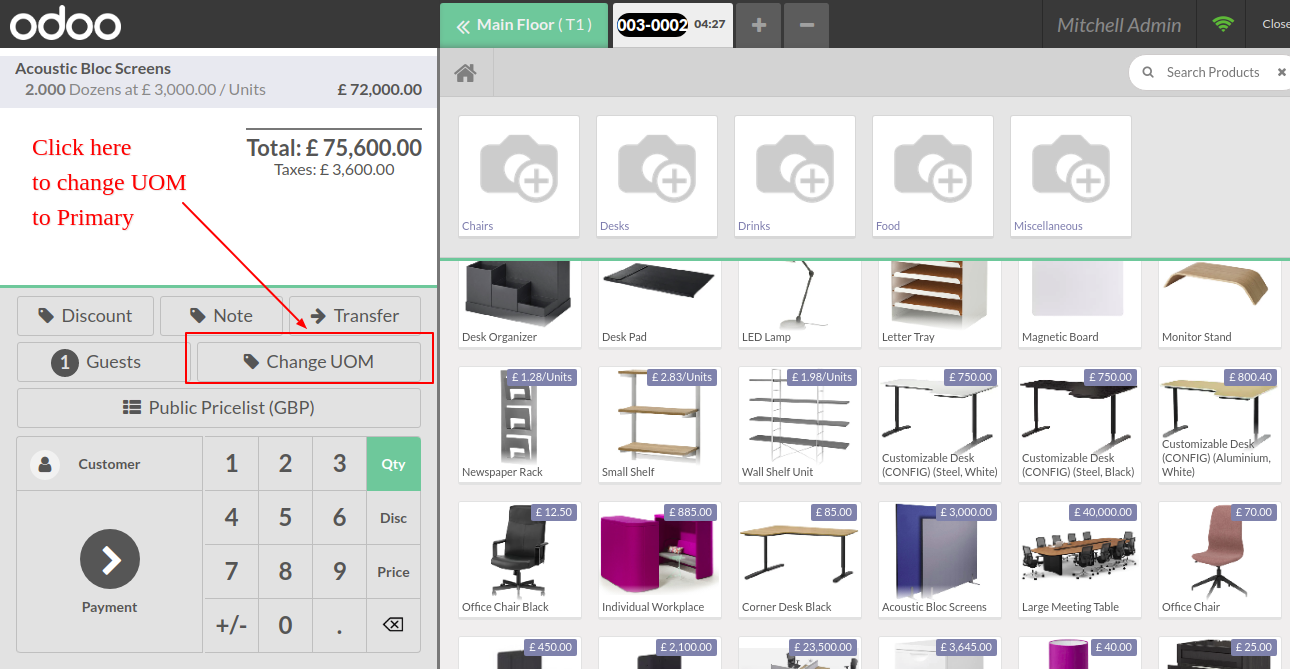Add Monitor Stand product

[1220, 303]
